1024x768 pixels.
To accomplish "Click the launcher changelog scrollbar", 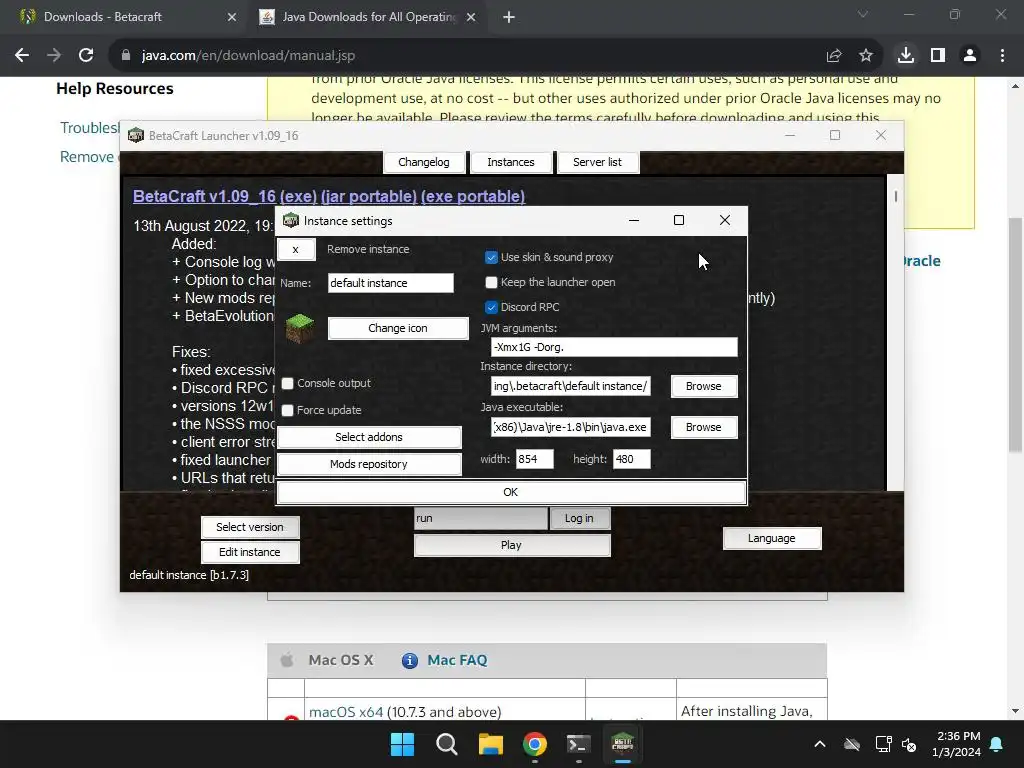I will [x=896, y=332].
